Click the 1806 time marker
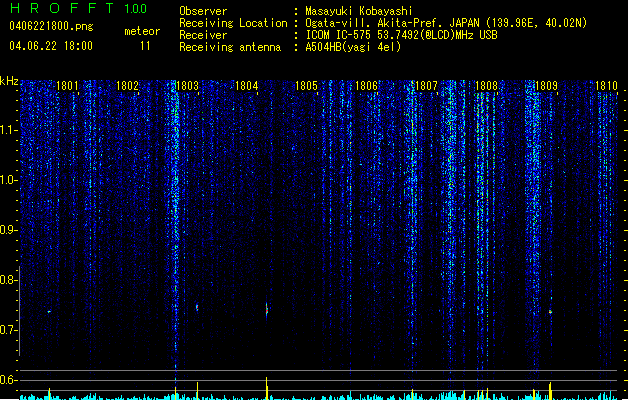629x400 pixels. tap(366, 86)
